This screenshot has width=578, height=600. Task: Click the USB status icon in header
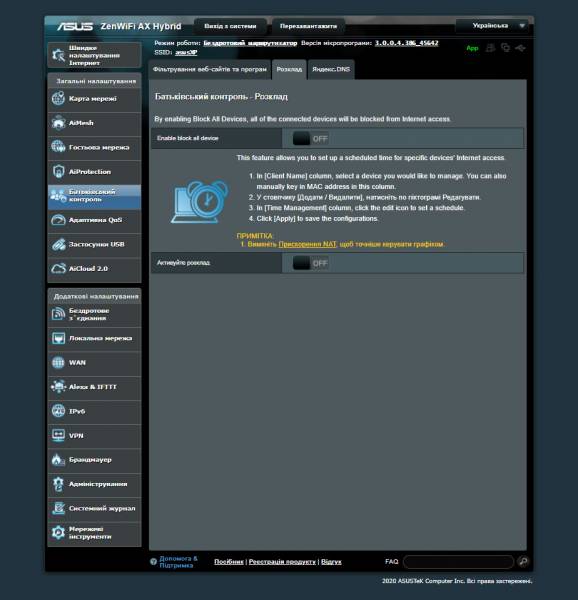click(520, 48)
